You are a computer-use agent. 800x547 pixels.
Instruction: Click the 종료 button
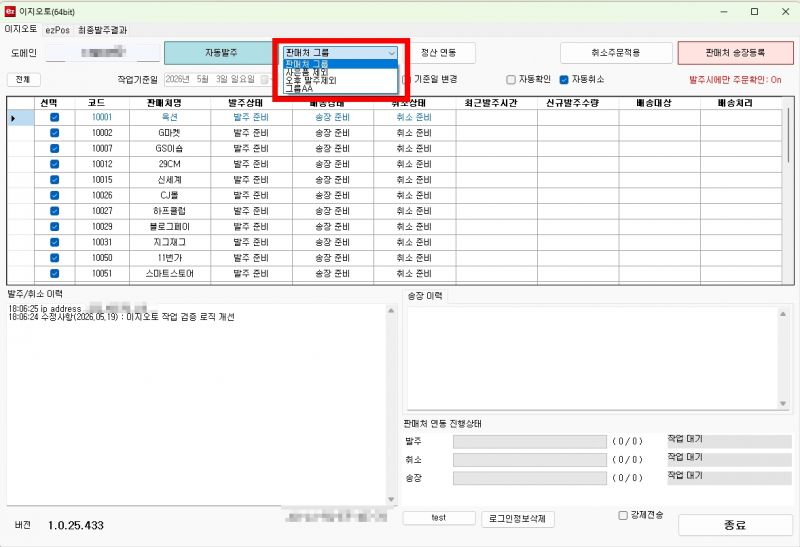(735, 525)
